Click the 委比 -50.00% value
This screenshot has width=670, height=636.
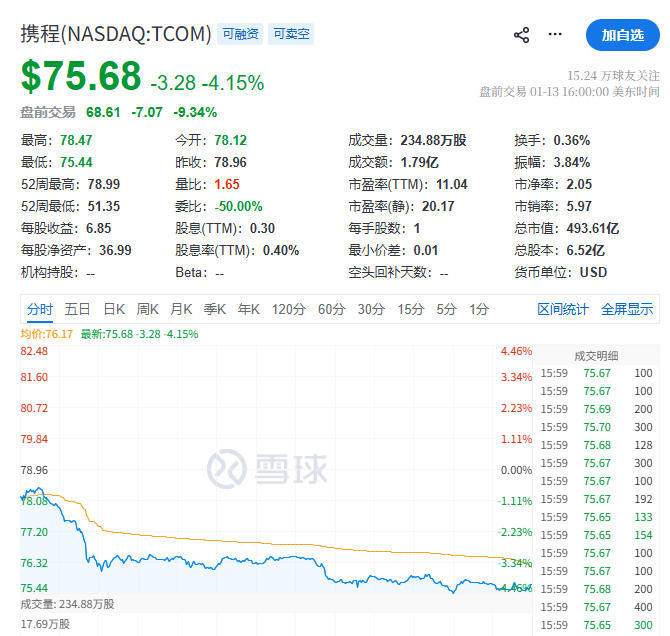tap(238, 206)
